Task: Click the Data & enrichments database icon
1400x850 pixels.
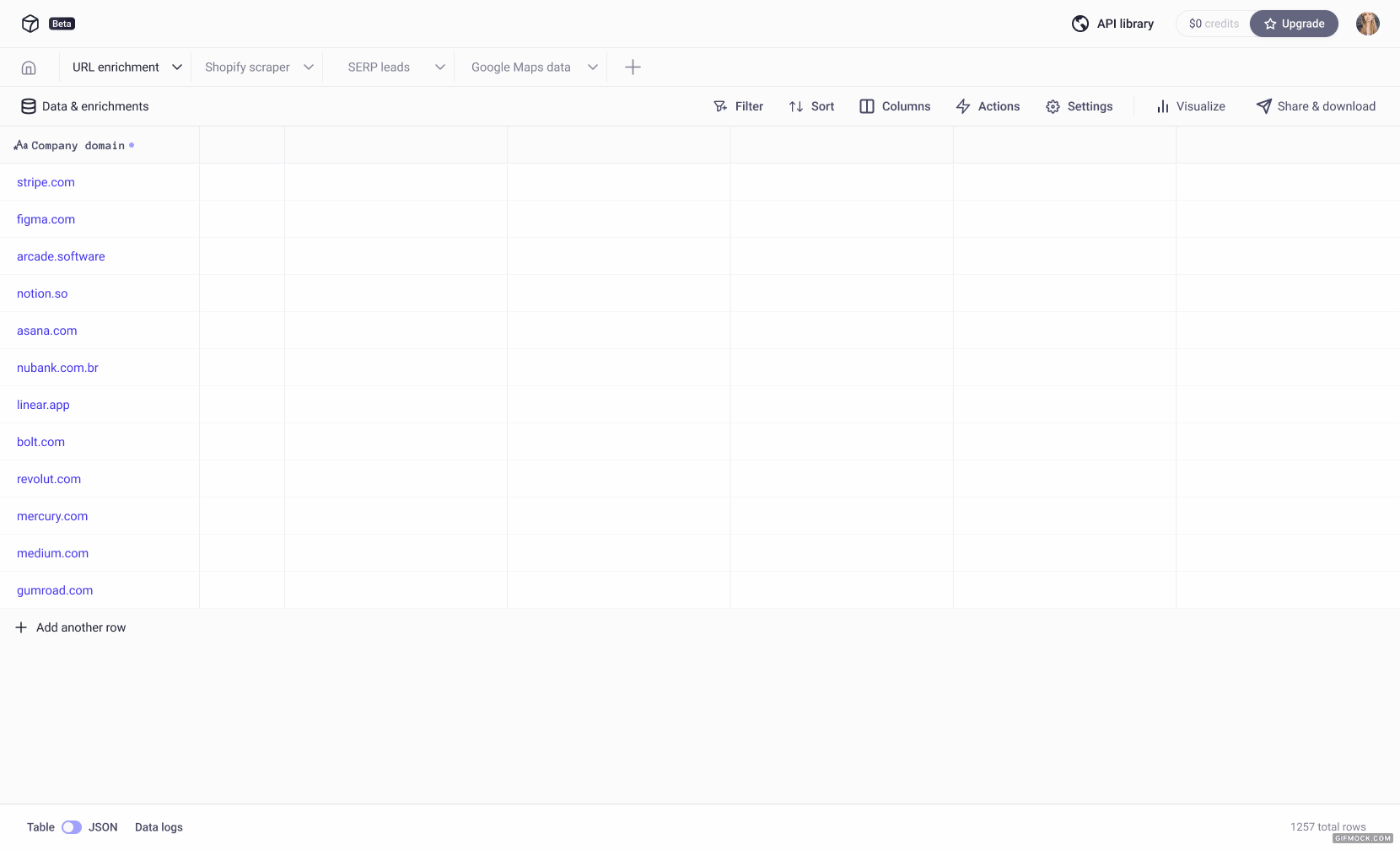Action: [29, 106]
